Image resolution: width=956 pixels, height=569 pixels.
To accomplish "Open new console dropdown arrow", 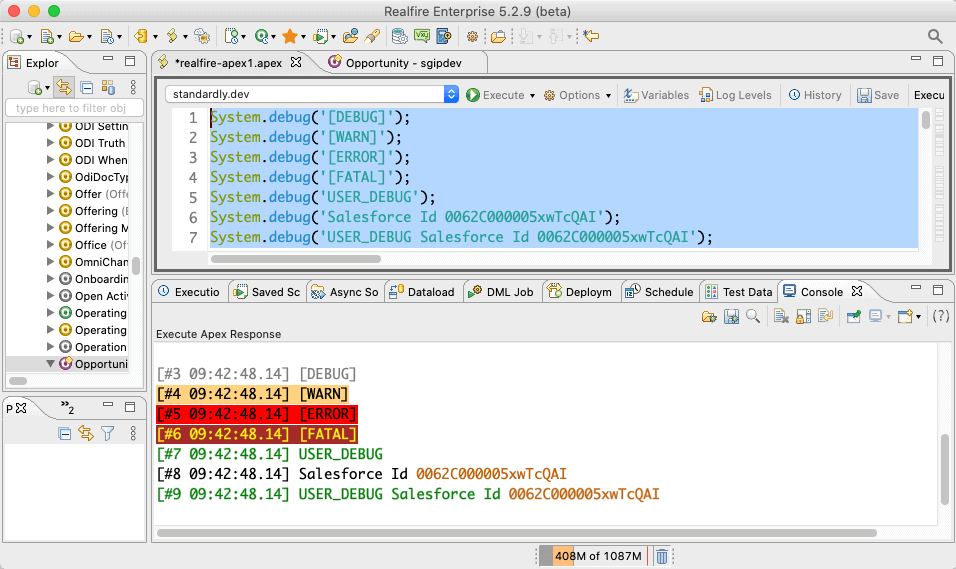I will pyautogui.click(x=918, y=317).
